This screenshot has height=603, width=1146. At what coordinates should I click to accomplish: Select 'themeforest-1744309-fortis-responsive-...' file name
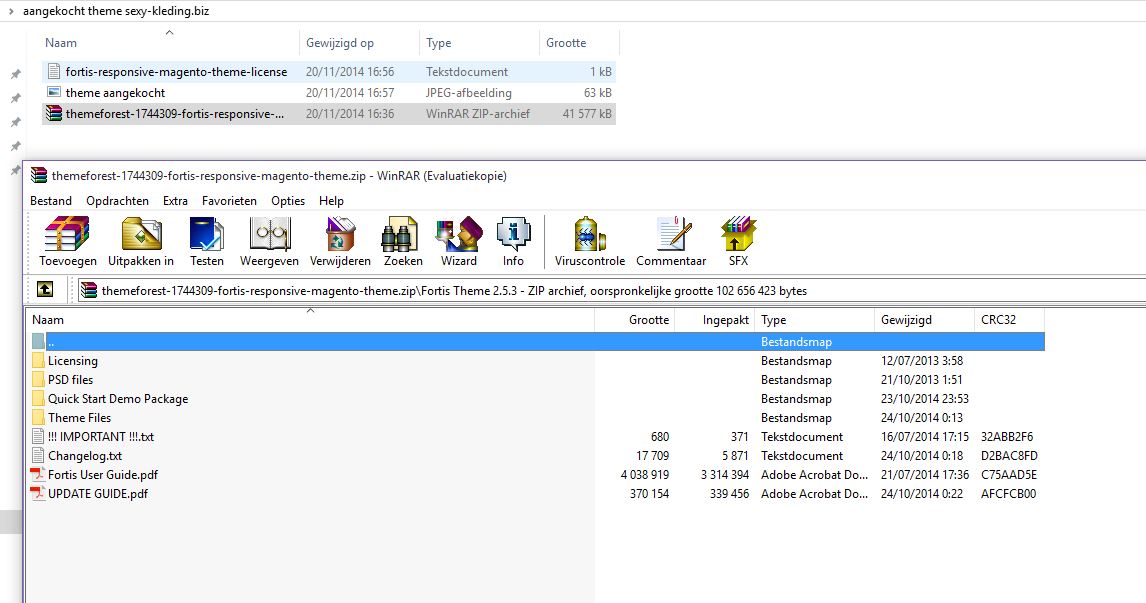point(175,113)
